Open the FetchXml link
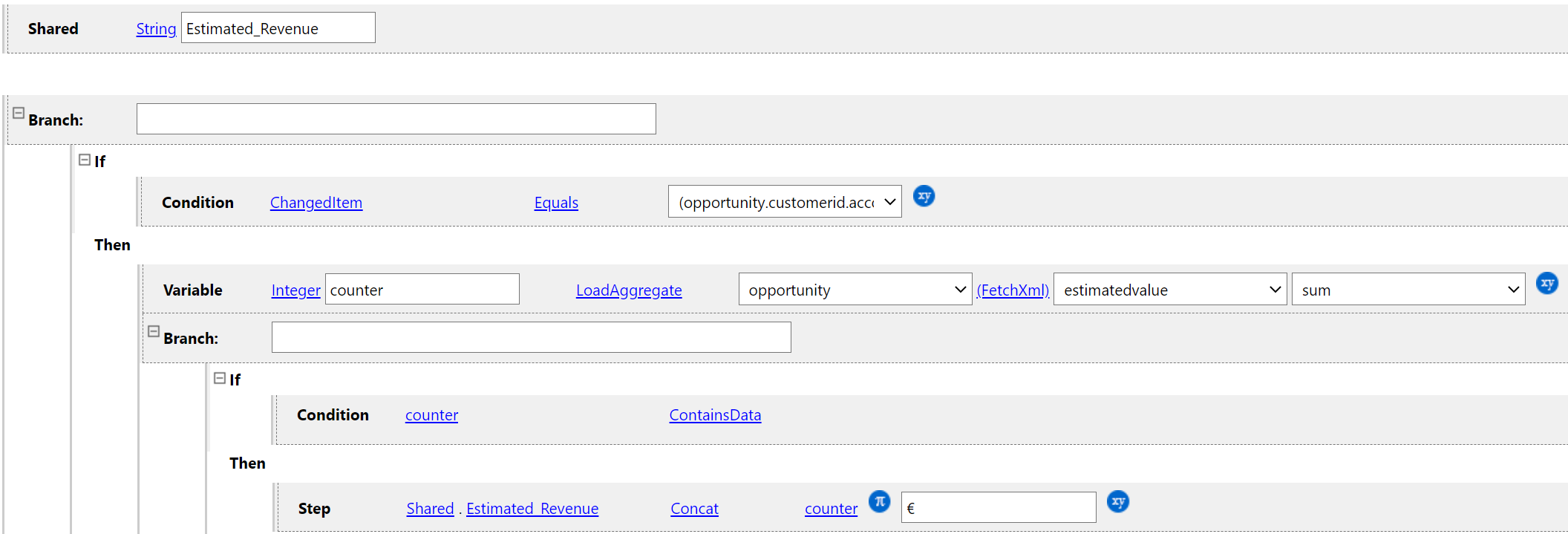1568x534 pixels. [x=1013, y=290]
